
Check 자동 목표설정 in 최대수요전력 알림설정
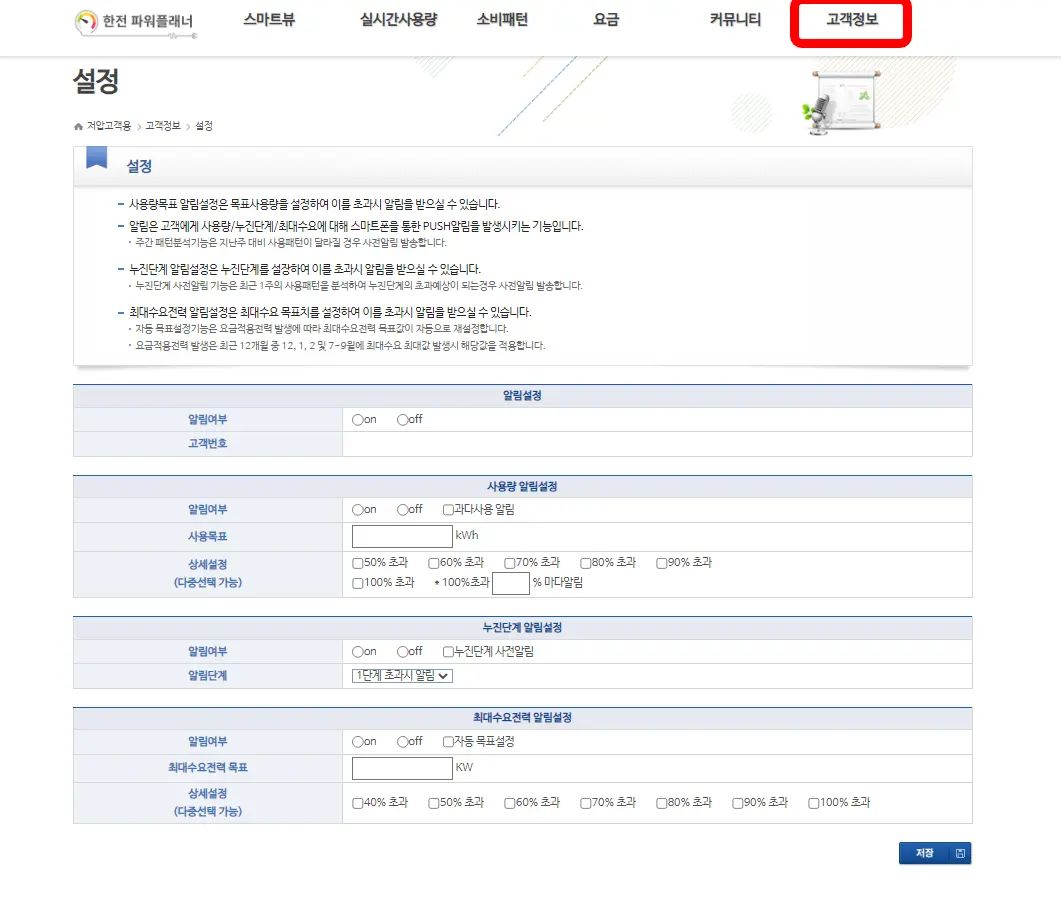pos(446,740)
